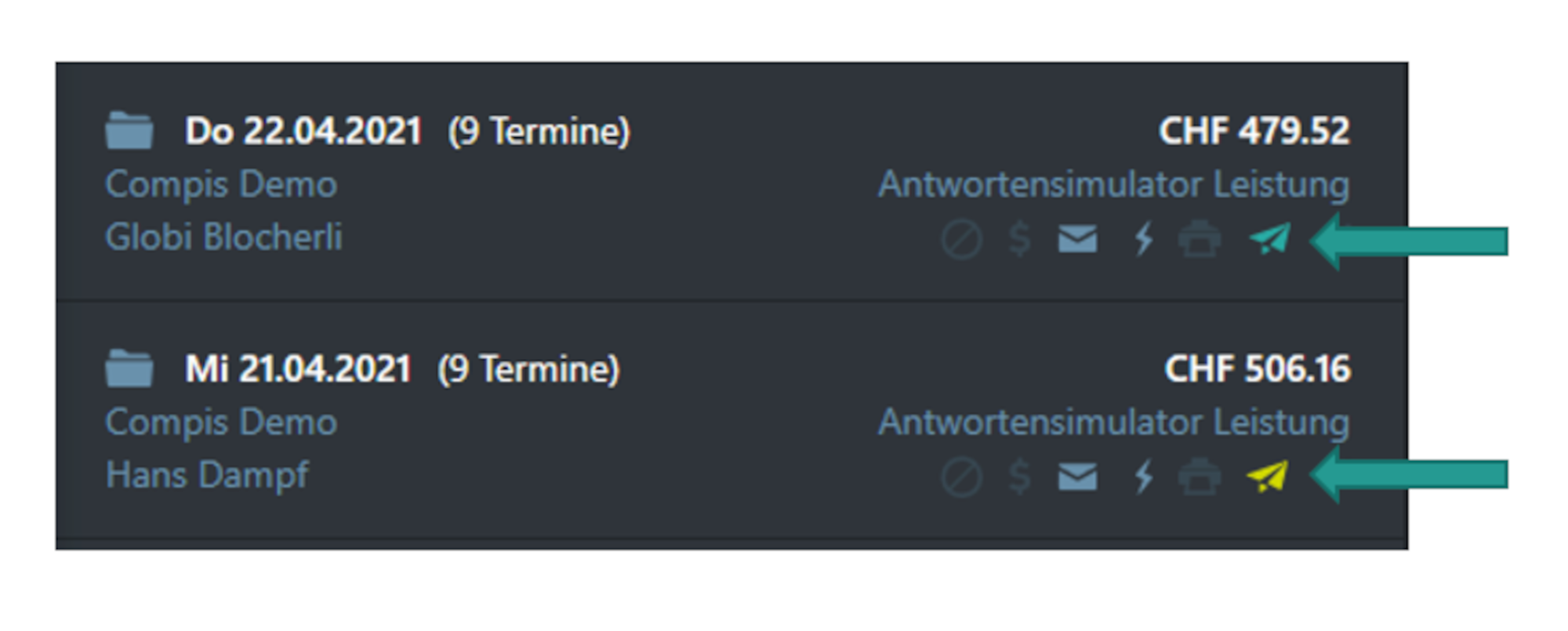Click the green paper plane icon for Globi Blocherli
This screenshot has width=1568, height=631.
pos(1269,239)
